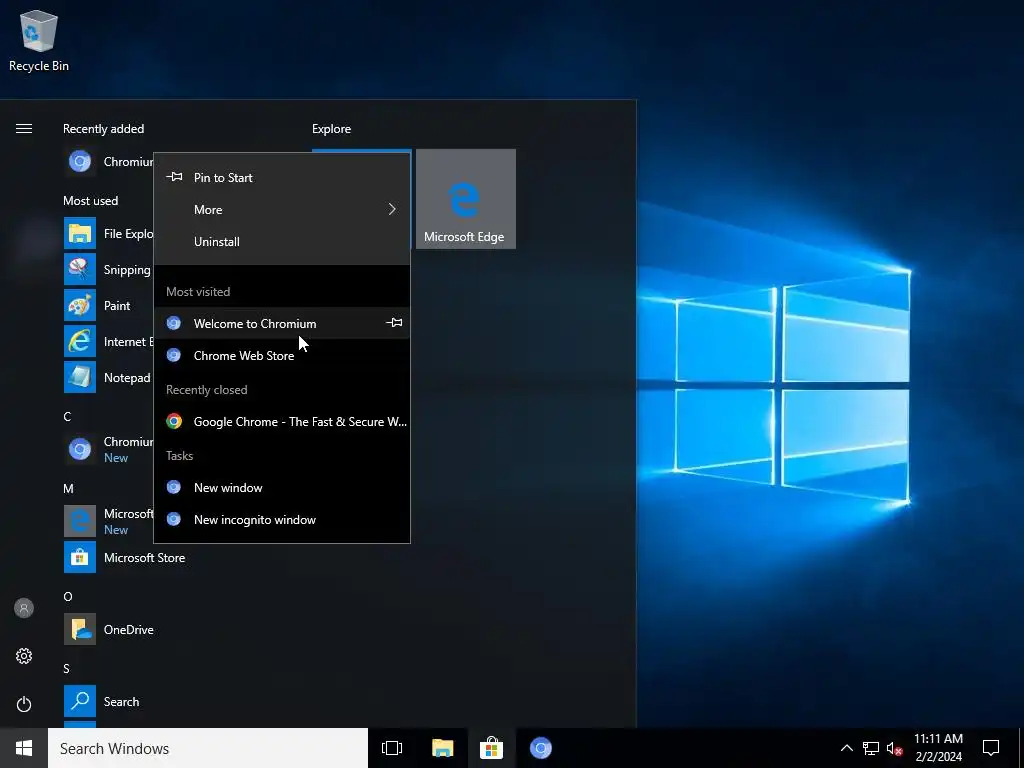
Task: Launch Chromium under Recently added
Action: point(108,161)
